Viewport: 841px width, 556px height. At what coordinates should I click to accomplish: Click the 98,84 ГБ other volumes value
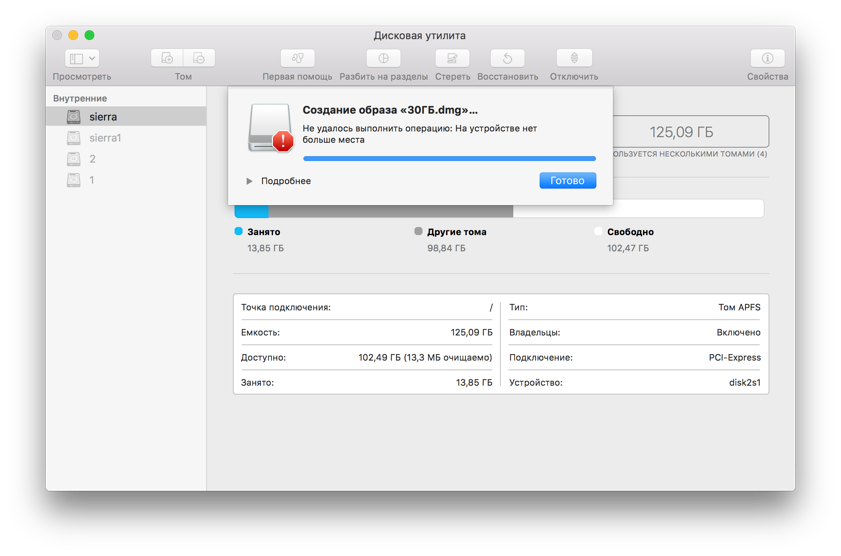(446, 248)
